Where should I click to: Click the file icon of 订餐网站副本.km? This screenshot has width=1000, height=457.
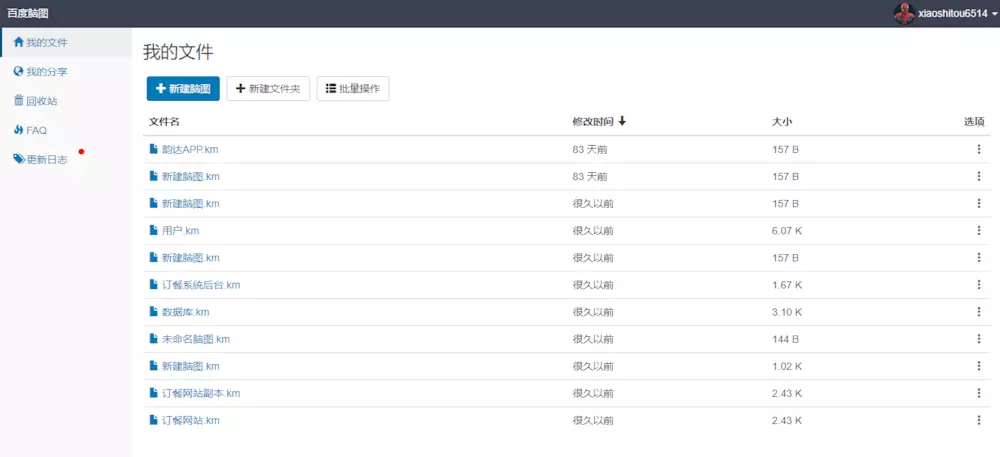(x=153, y=393)
